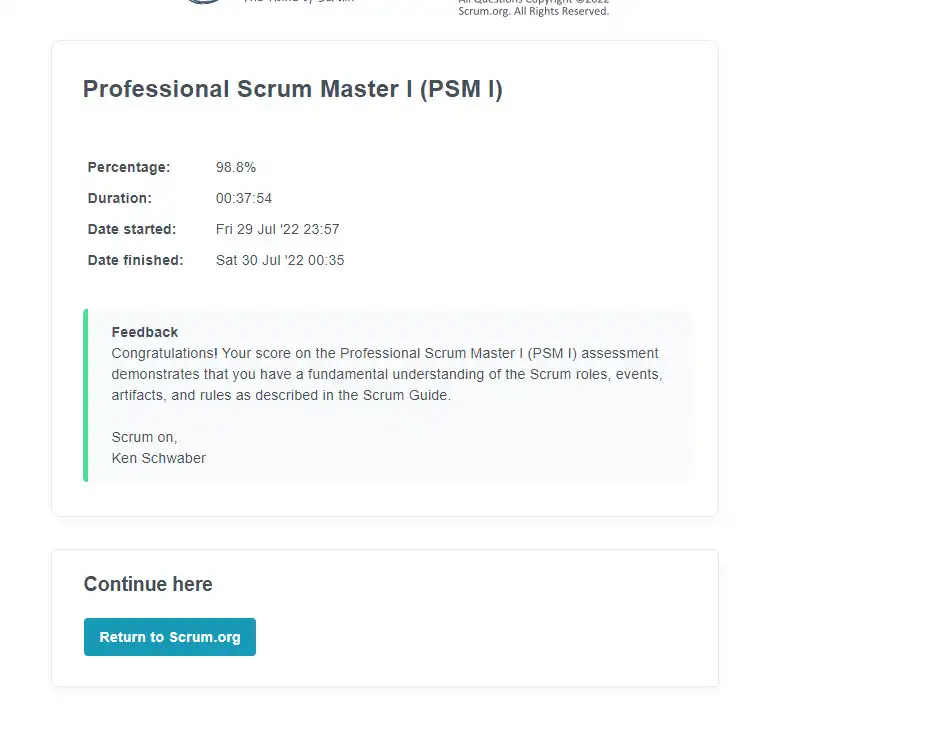Image resolution: width=932 pixels, height=735 pixels.
Task: Click the green feedback accent bar
Action: pos(86,395)
